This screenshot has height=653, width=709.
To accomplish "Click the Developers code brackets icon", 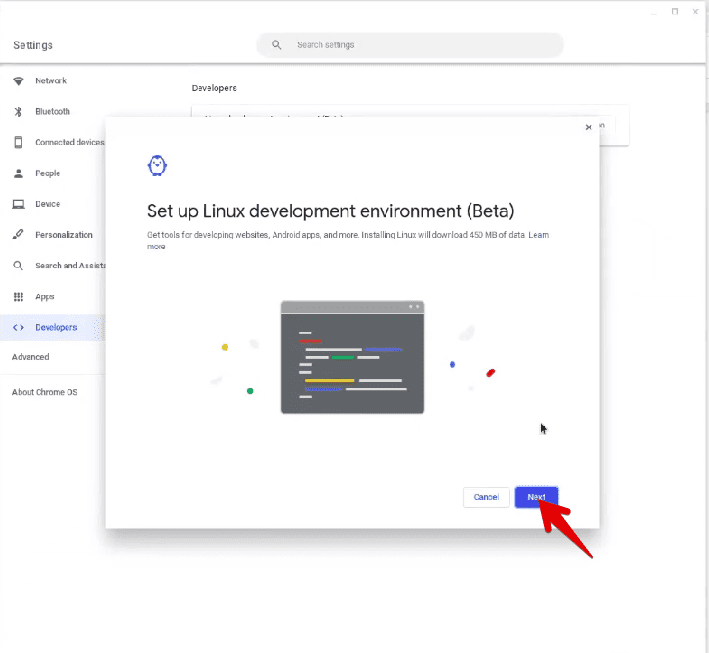I will pos(18,327).
